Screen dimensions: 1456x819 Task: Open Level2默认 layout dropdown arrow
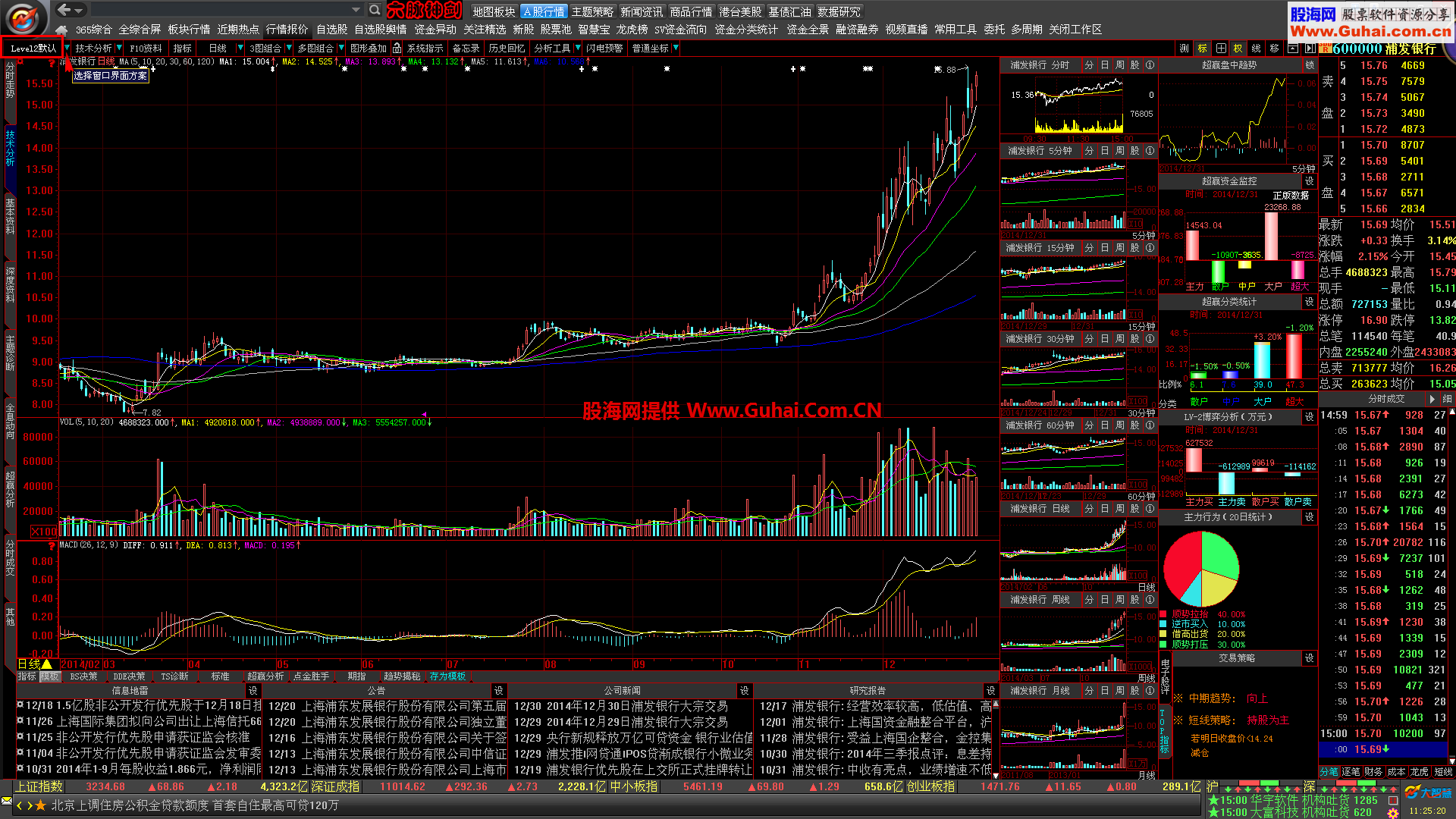(x=67, y=48)
